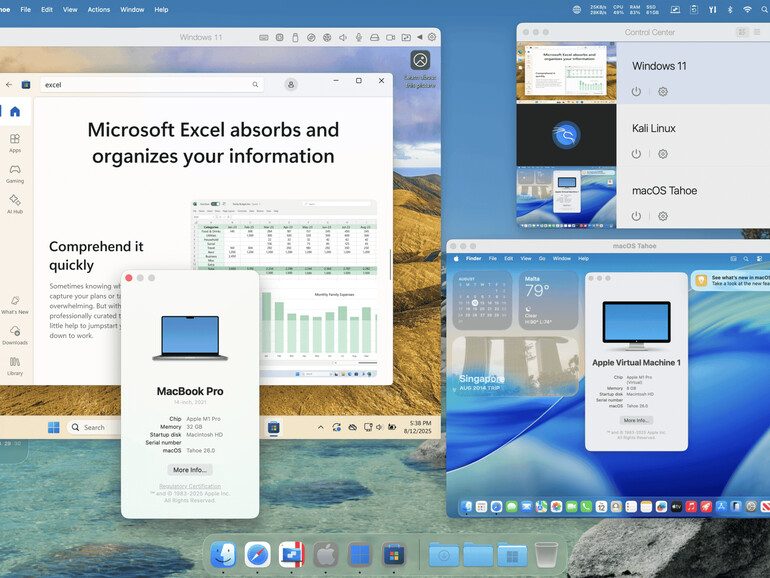Open File menu in top menu bar
This screenshot has width=770, height=578.
pyautogui.click(x=26, y=9)
